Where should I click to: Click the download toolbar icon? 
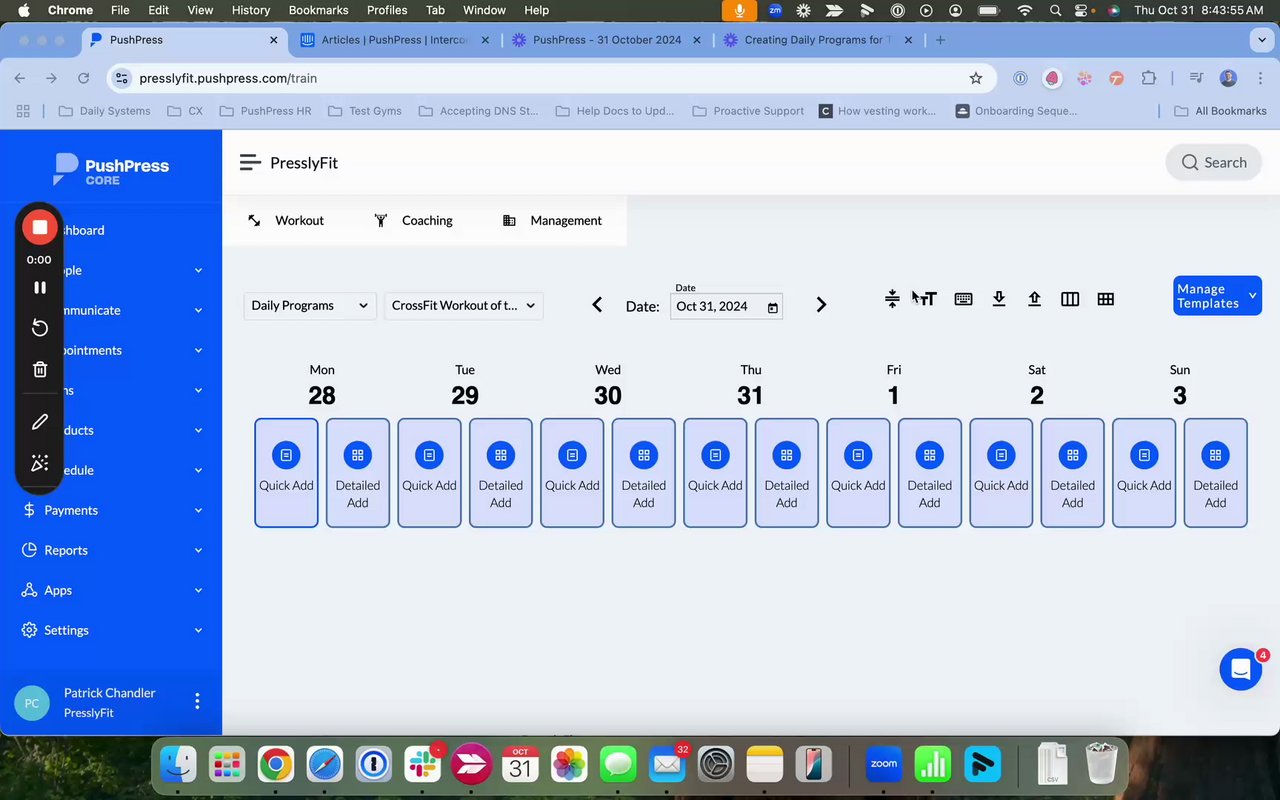tap(998, 299)
